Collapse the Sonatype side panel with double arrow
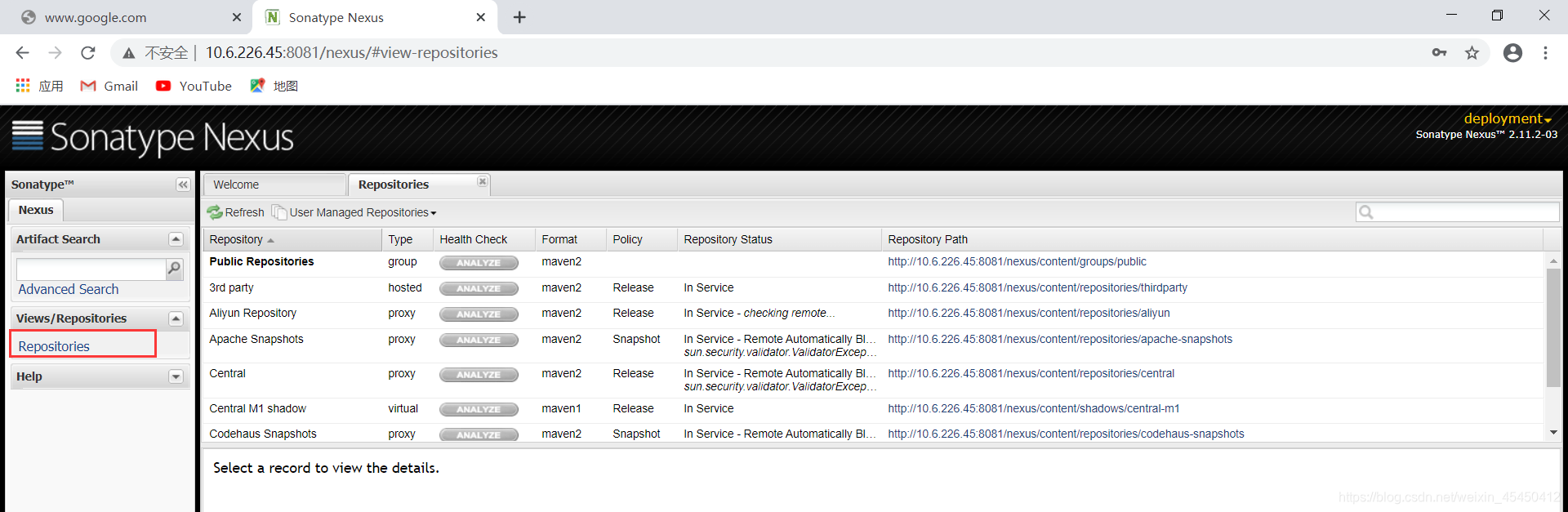This screenshot has width=1568, height=512. pos(183,185)
